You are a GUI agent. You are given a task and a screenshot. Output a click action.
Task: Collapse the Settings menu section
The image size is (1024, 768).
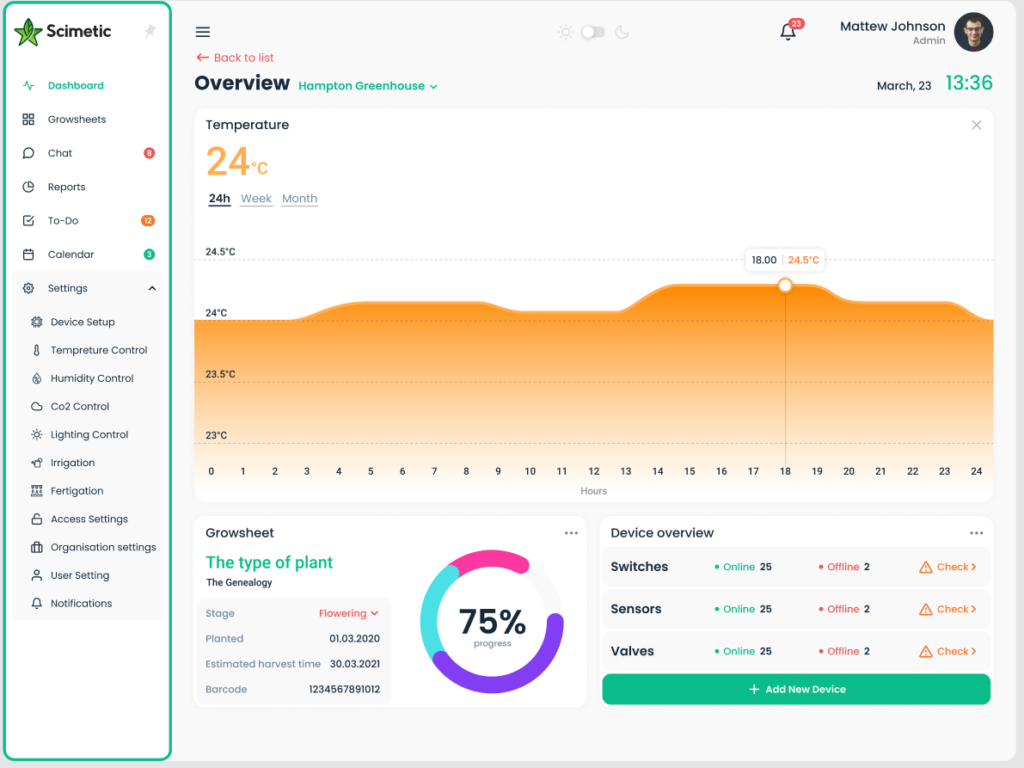pos(152,288)
